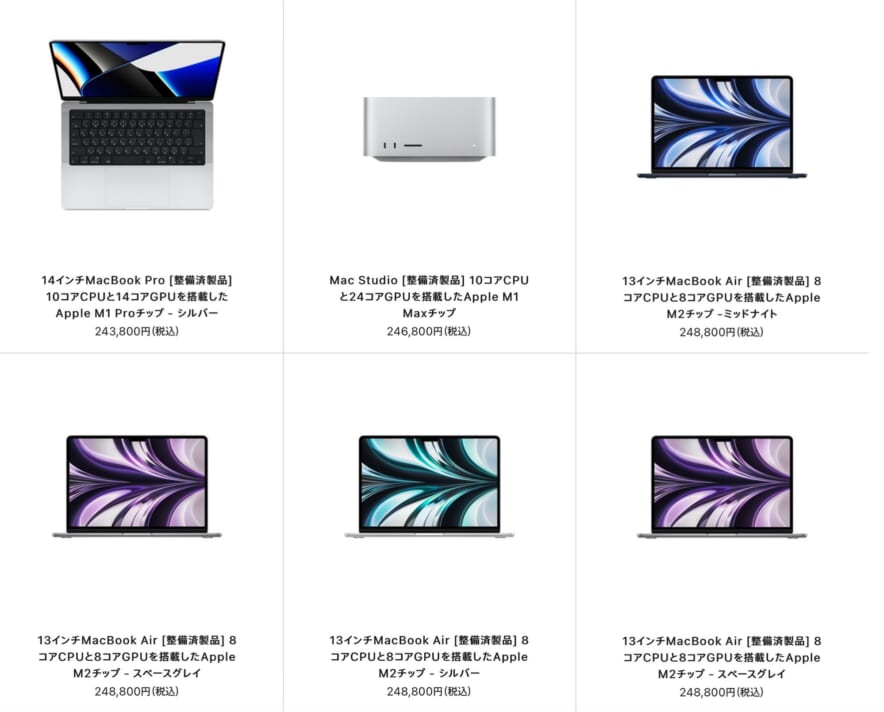Open the Mac Studio Apple M1 Max title link

click(x=429, y=297)
